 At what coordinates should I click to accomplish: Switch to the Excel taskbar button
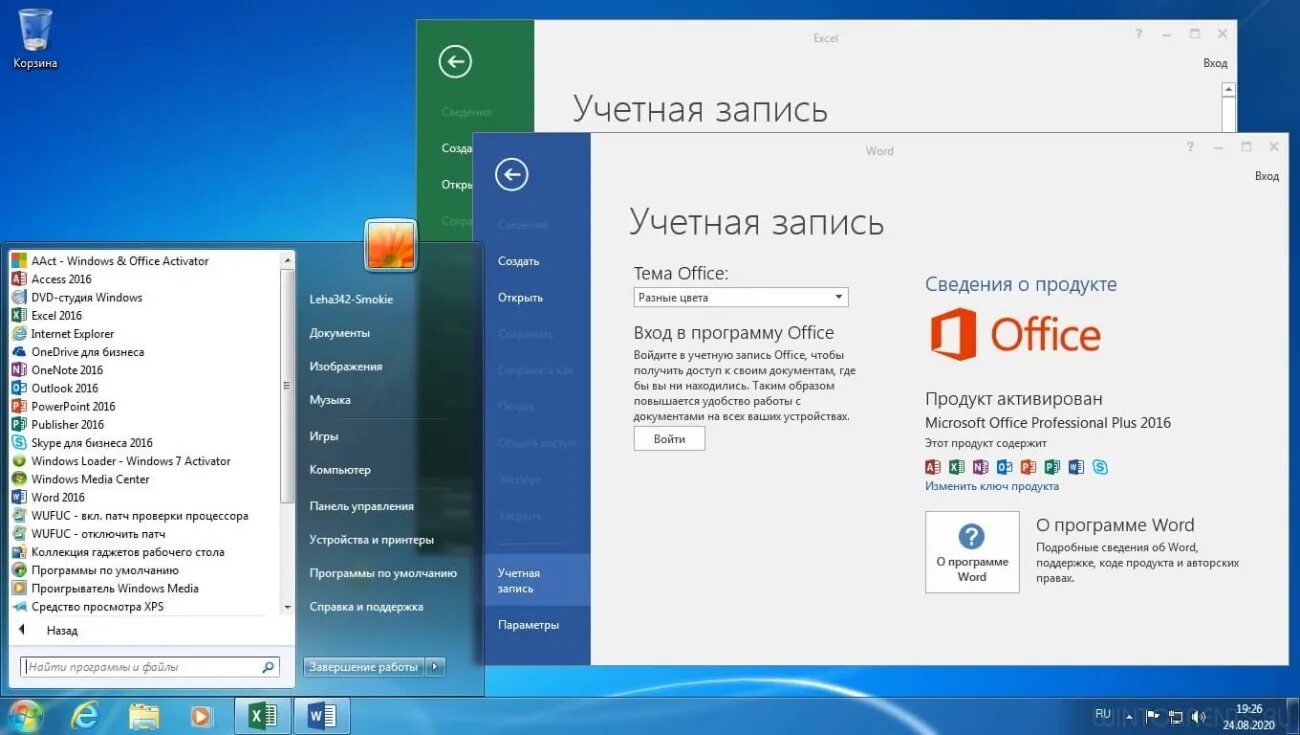[x=263, y=716]
